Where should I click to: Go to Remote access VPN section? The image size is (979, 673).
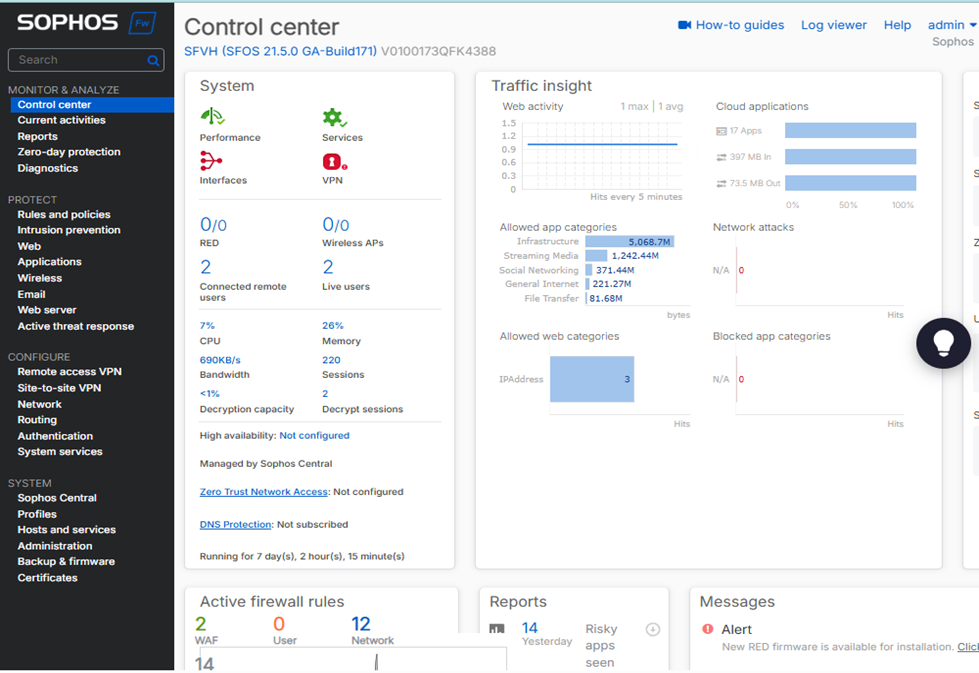click(x=69, y=372)
